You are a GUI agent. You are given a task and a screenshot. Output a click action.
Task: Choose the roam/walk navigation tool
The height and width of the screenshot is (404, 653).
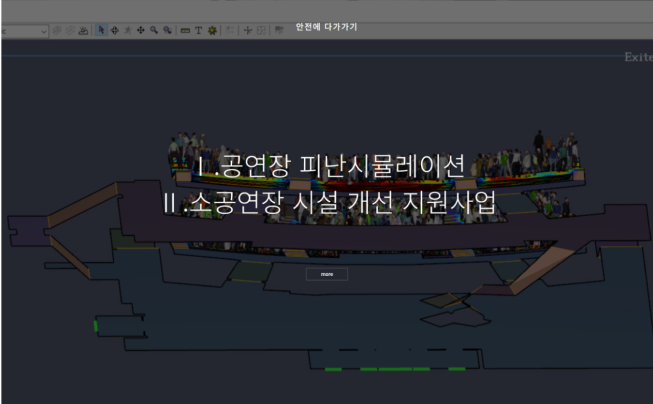pos(127,31)
